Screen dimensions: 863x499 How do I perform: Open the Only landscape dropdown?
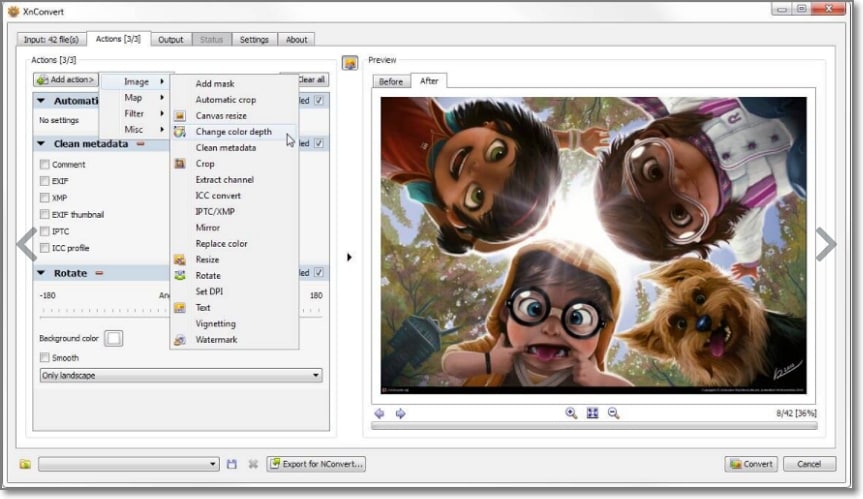click(181, 375)
